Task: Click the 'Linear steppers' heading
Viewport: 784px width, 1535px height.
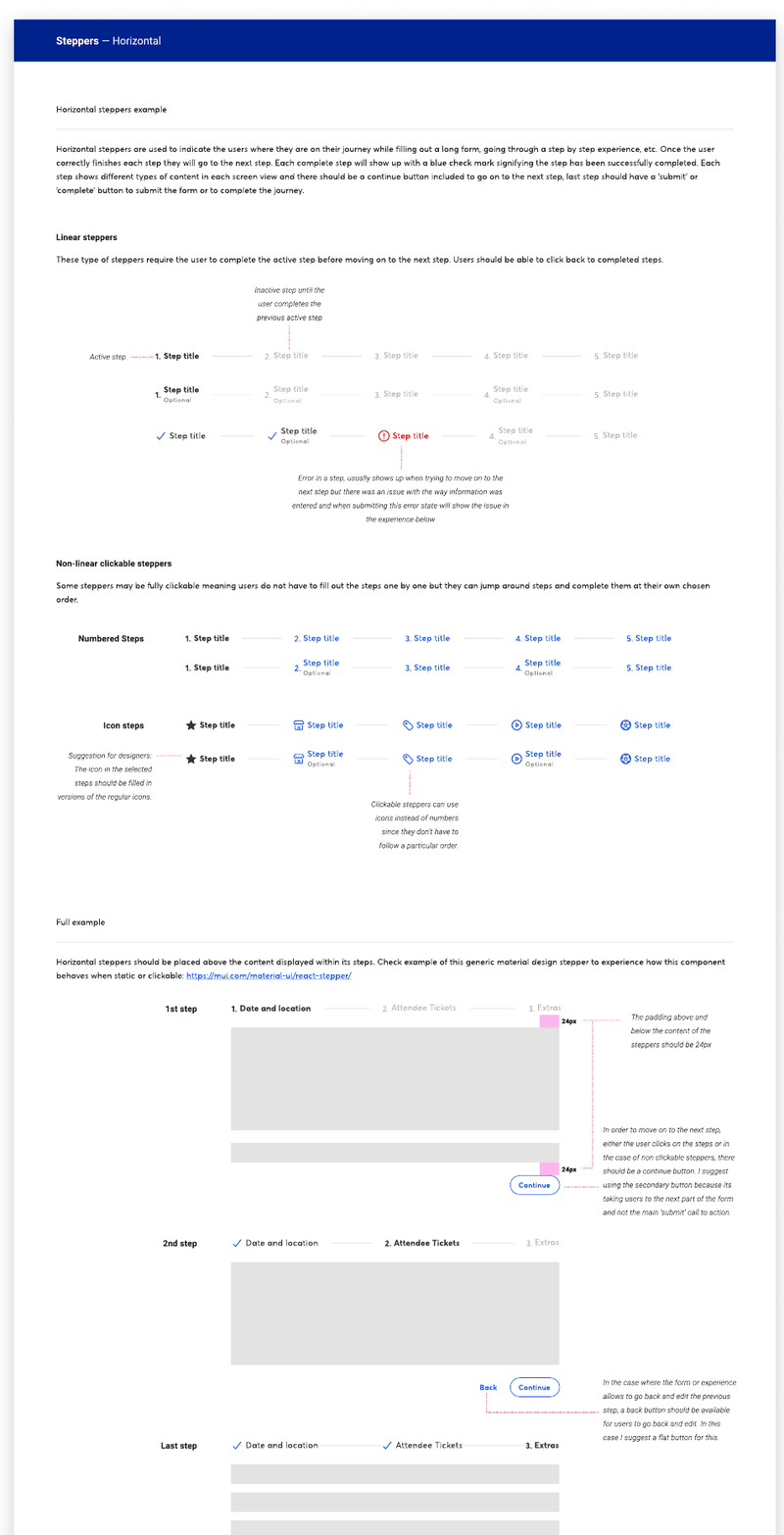Action: 87,237
